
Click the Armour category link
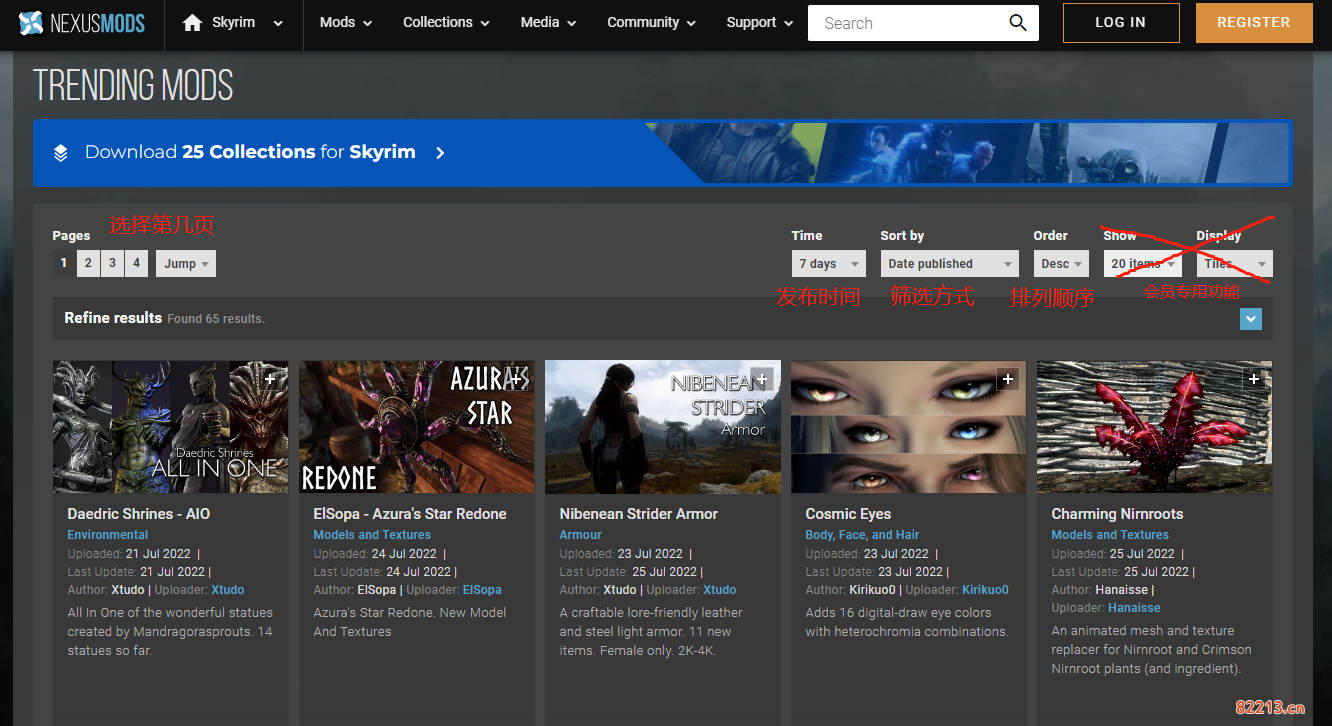[x=581, y=535]
